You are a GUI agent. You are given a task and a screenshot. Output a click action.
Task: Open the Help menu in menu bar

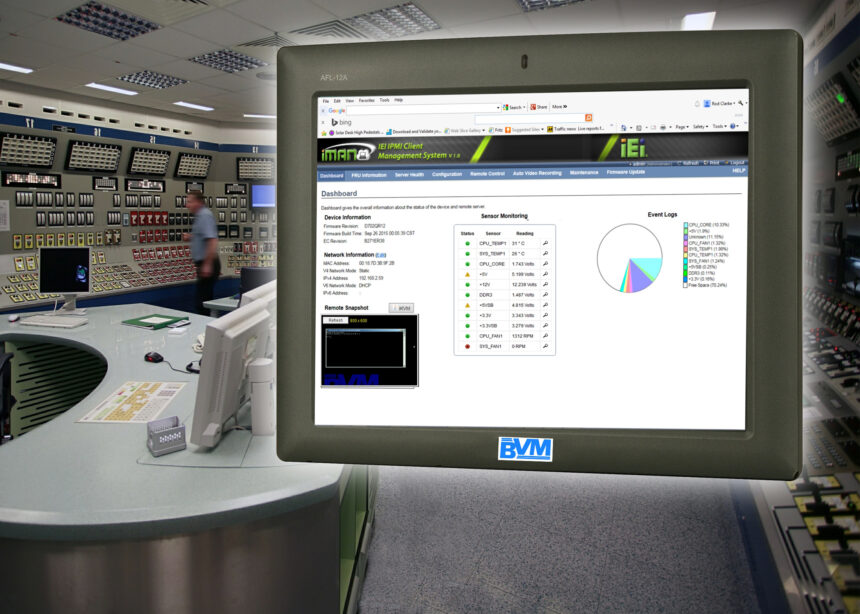click(x=399, y=100)
